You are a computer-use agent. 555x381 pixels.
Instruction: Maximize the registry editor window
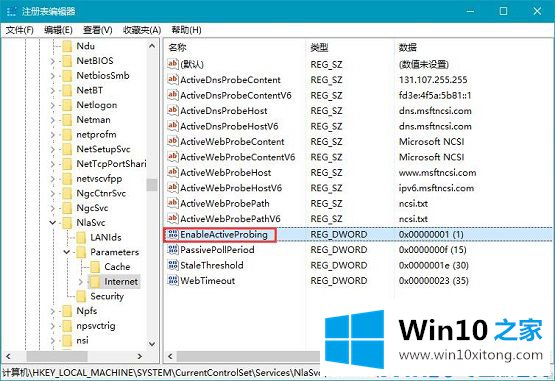[503, 11]
